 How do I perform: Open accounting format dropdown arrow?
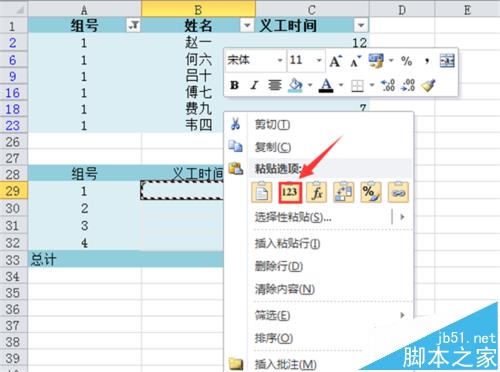point(391,61)
